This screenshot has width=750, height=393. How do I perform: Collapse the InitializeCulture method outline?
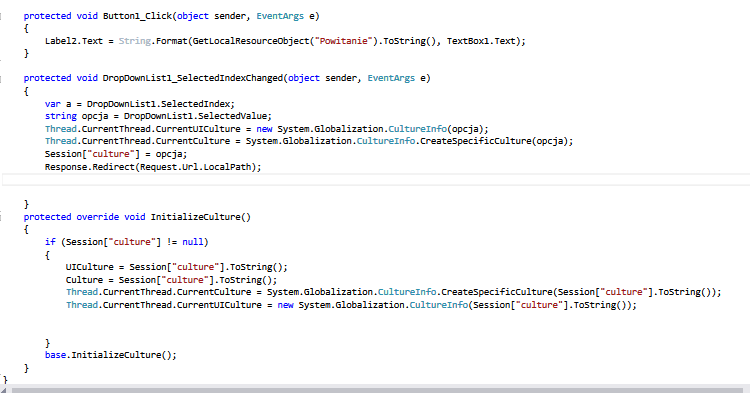[x=1, y=218]
